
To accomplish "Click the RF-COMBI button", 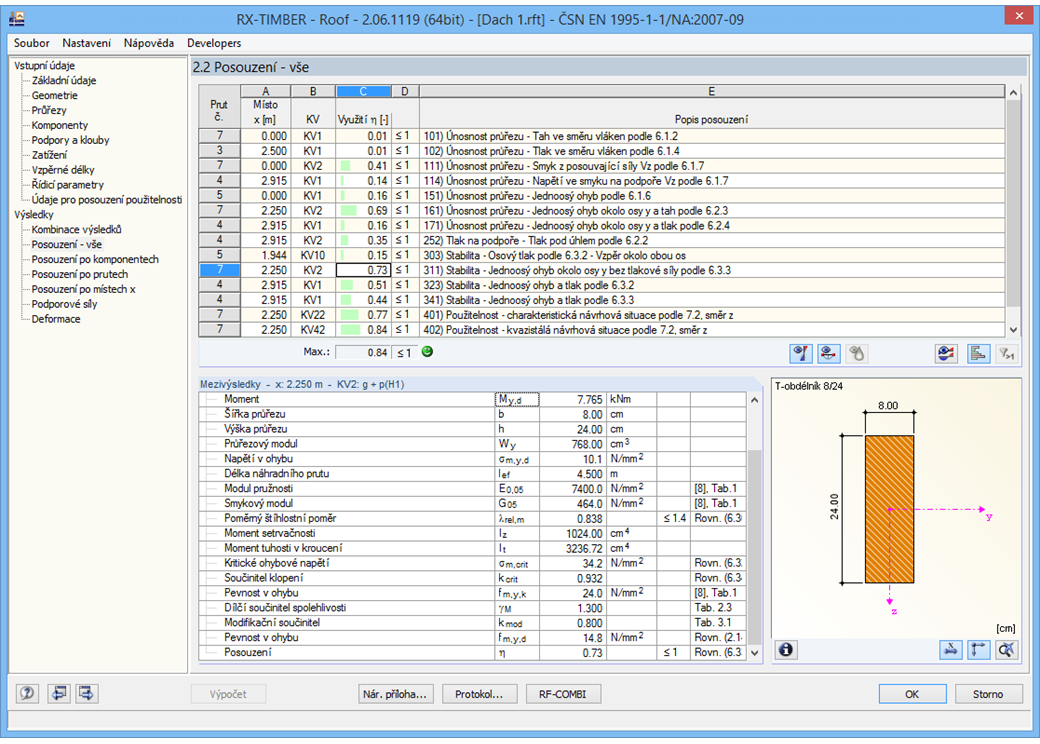I will tap(562, 694).
